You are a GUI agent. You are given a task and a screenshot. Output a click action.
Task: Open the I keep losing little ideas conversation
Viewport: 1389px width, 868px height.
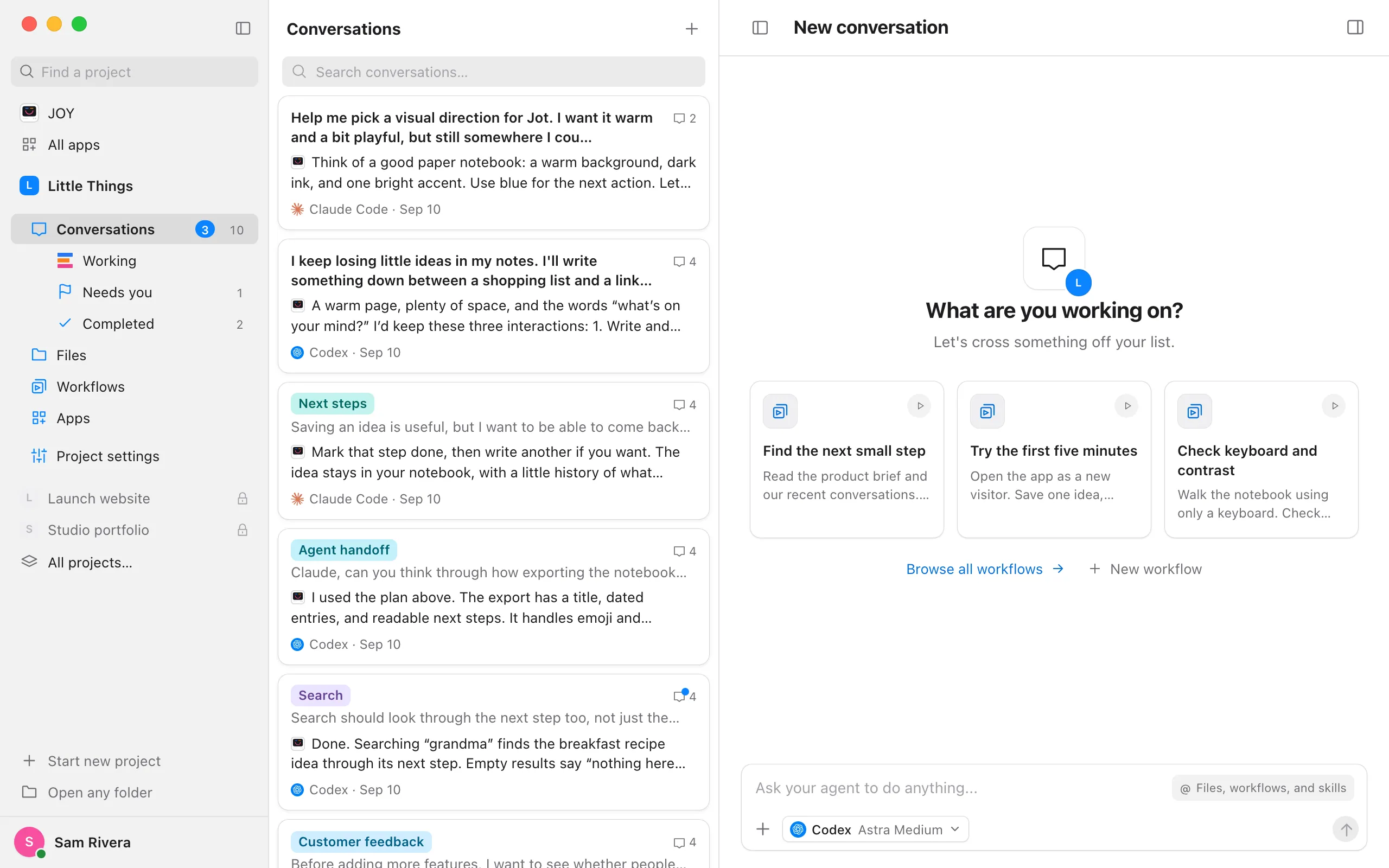[x=493, y=306]
